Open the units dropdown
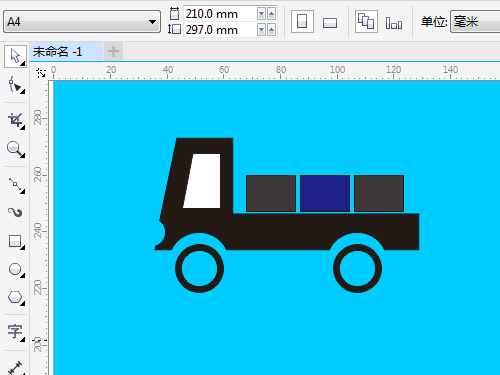The height and width of the screenshot is (375, 500). (475, 22)
